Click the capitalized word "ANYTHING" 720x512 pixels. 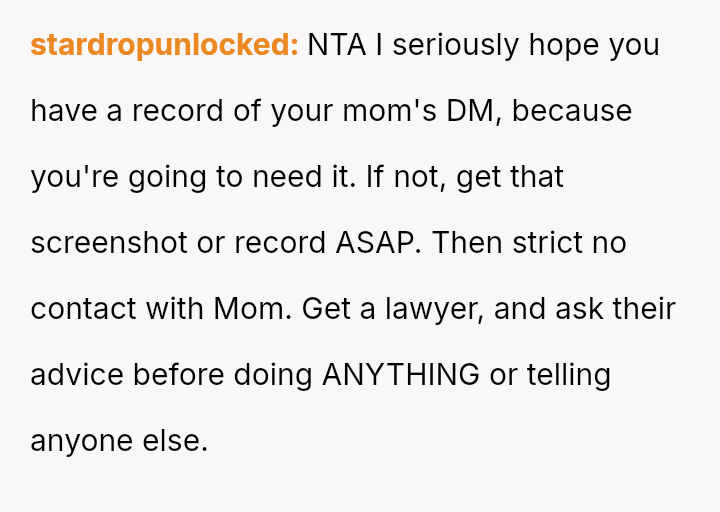[x=400, y=375]
